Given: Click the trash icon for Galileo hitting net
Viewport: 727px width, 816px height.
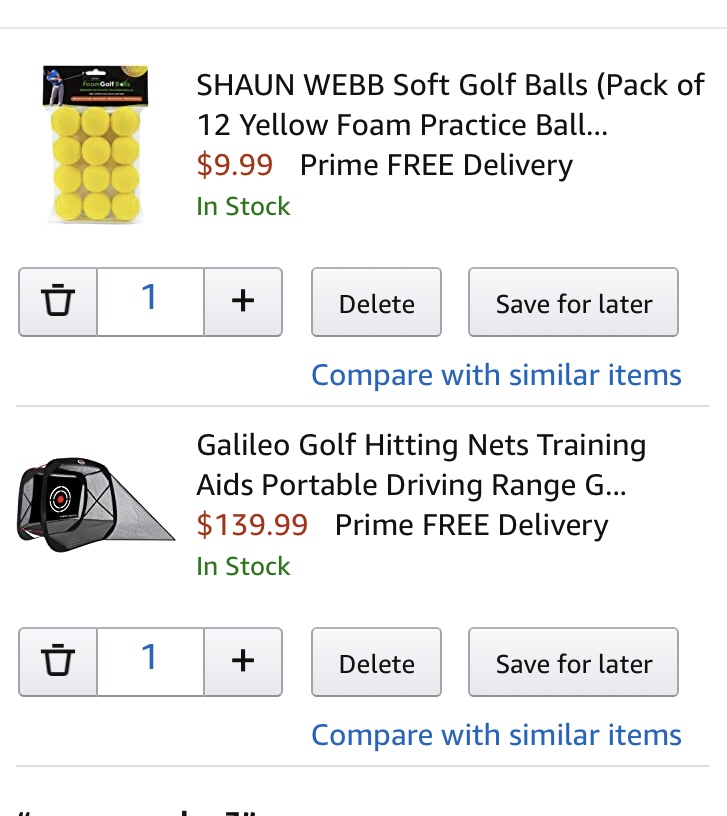Looking at the screenshot, I should [x=58, y=661].
